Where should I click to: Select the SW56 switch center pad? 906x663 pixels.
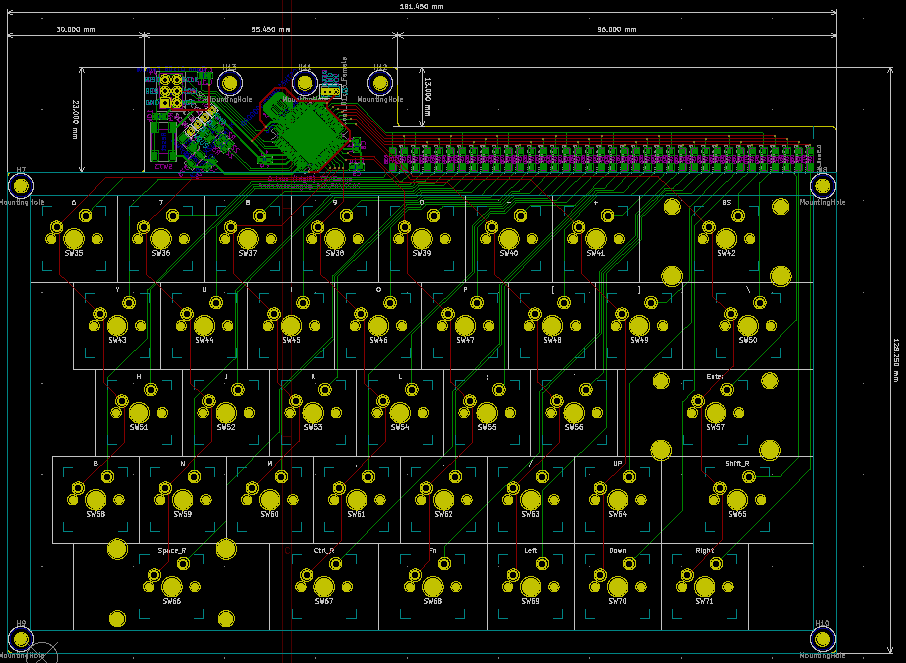(x=574, y=413)
